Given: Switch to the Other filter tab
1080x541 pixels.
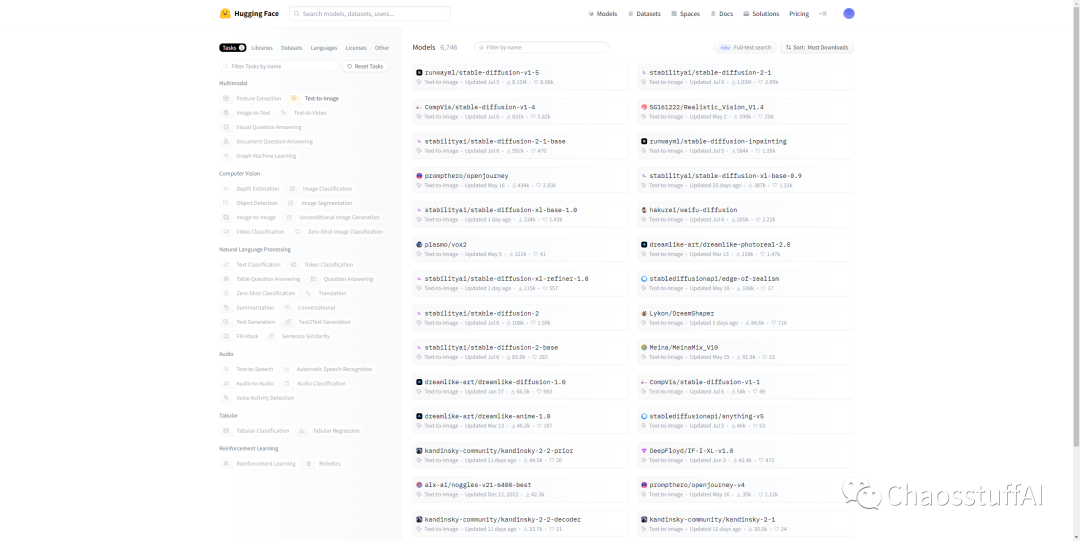Looking at the screenshot, I should [x=382, y=48].
